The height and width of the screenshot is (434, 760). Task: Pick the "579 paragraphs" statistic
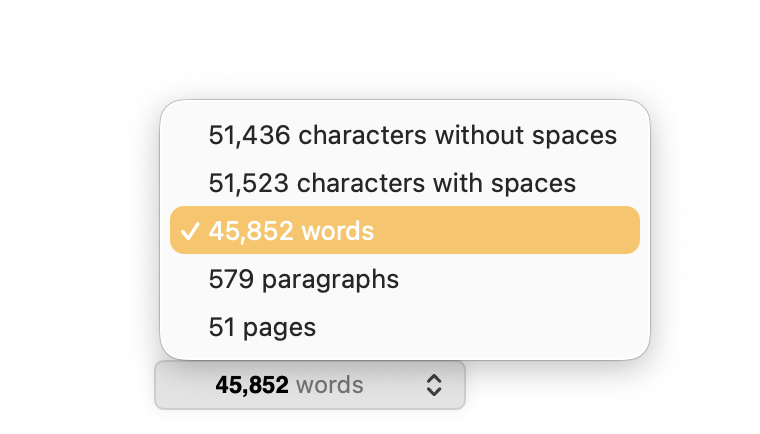[x=405, y=279]
